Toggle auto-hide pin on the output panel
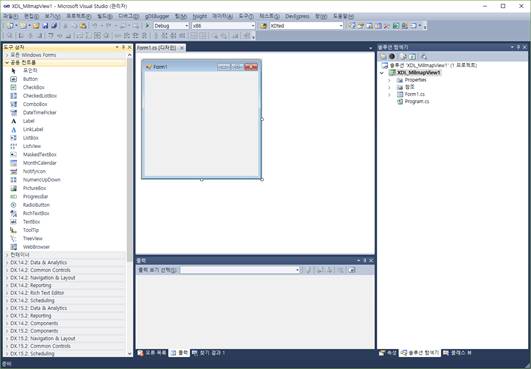The height and width of the screenshot is (369, 531). pyautogui.click(x=365, y=260)
